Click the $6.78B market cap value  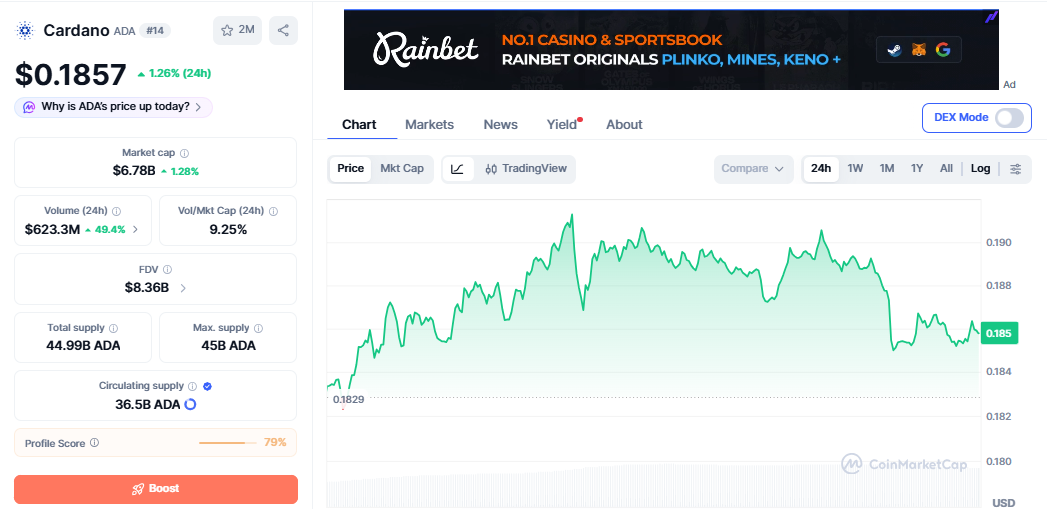pos(134,171)
